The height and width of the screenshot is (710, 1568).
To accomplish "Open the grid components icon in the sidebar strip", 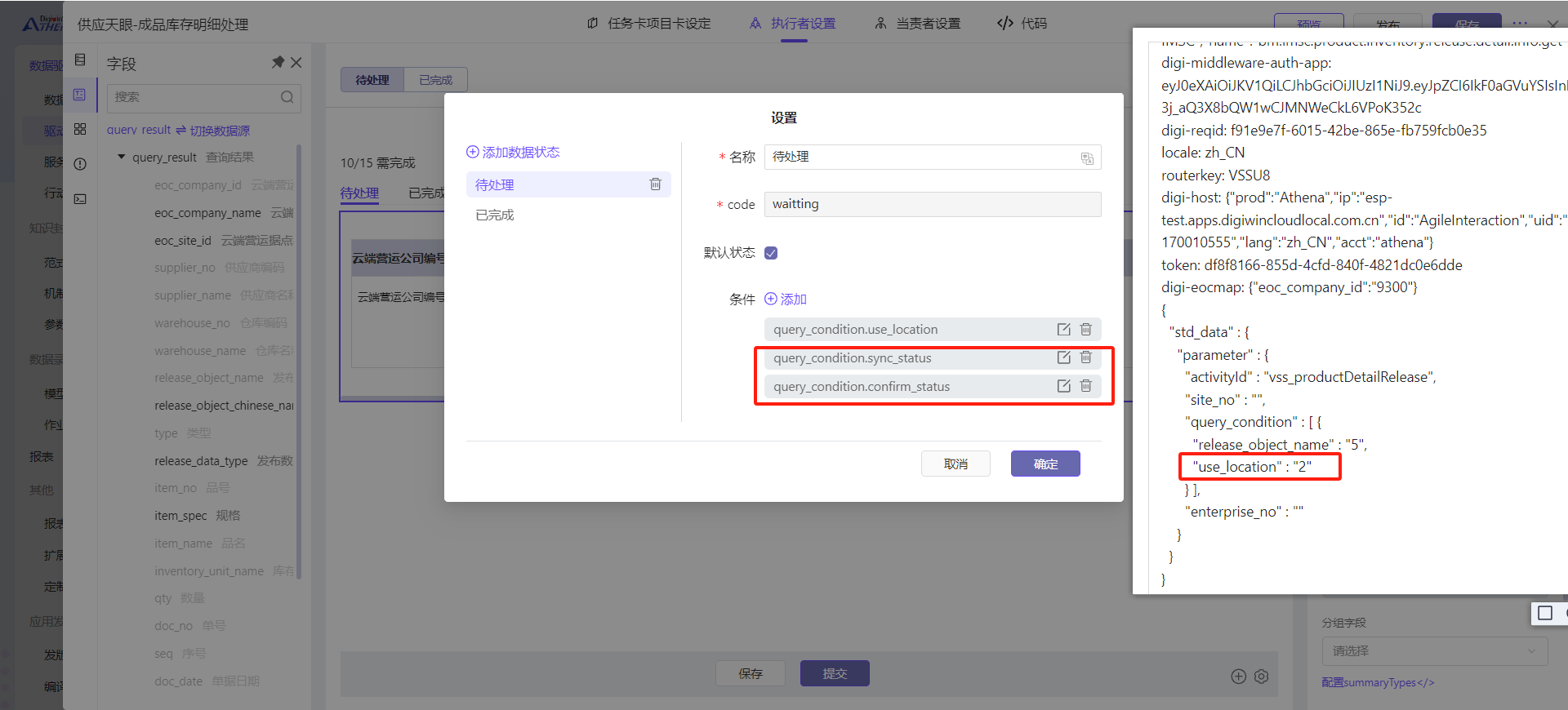I will (80, 129).
